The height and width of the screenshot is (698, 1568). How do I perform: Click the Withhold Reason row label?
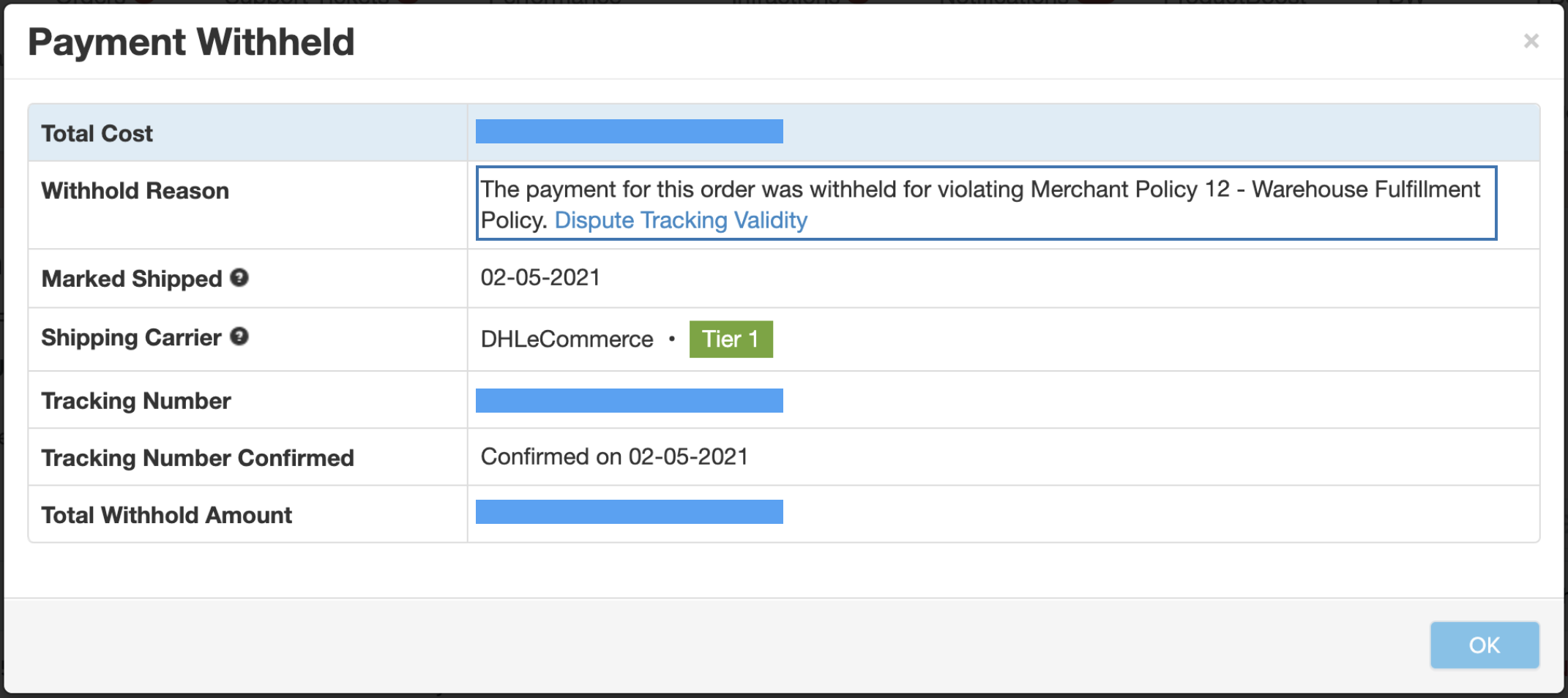(135, 191)
